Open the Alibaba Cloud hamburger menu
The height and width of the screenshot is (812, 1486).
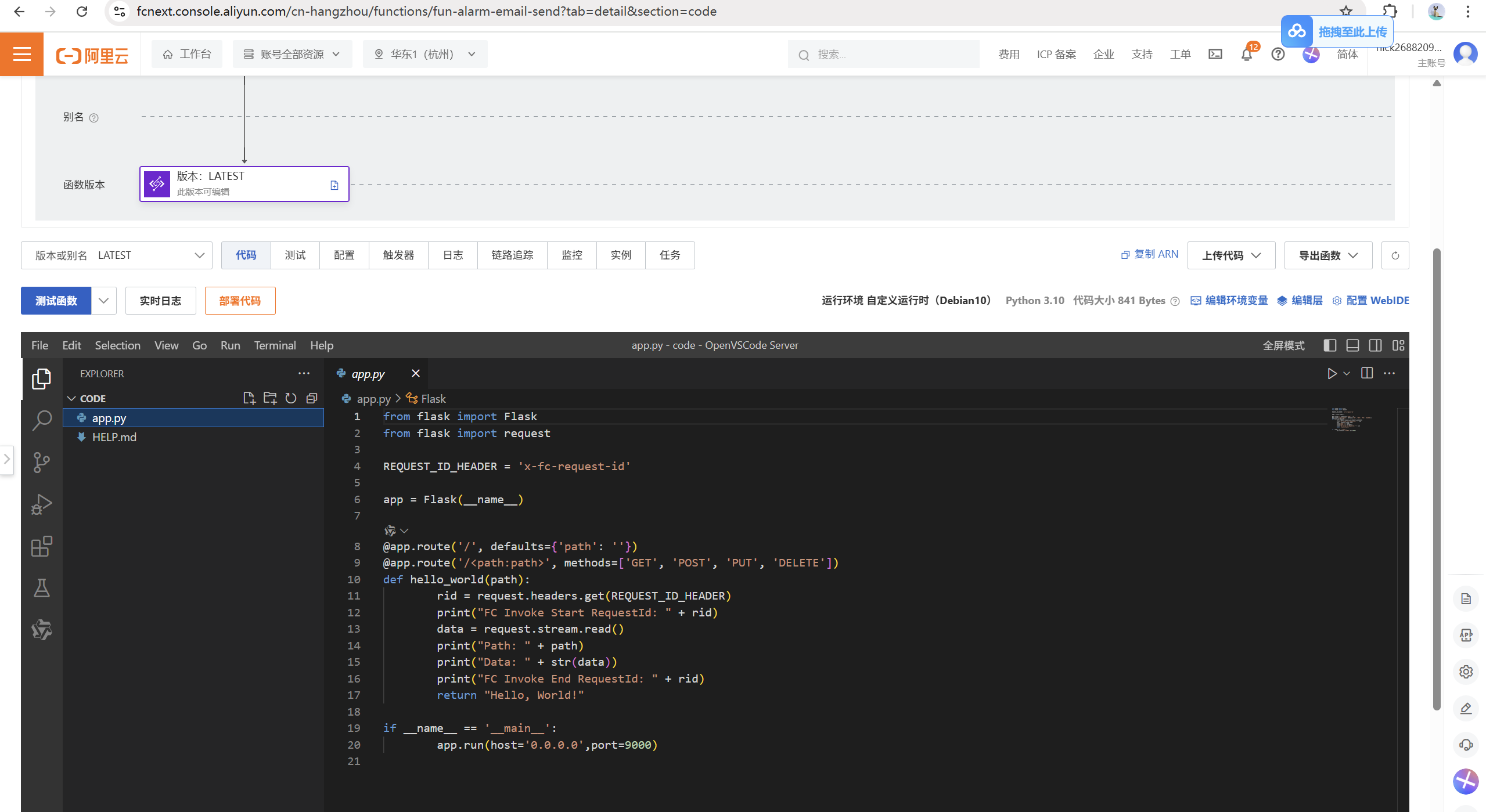pos(21,54)
